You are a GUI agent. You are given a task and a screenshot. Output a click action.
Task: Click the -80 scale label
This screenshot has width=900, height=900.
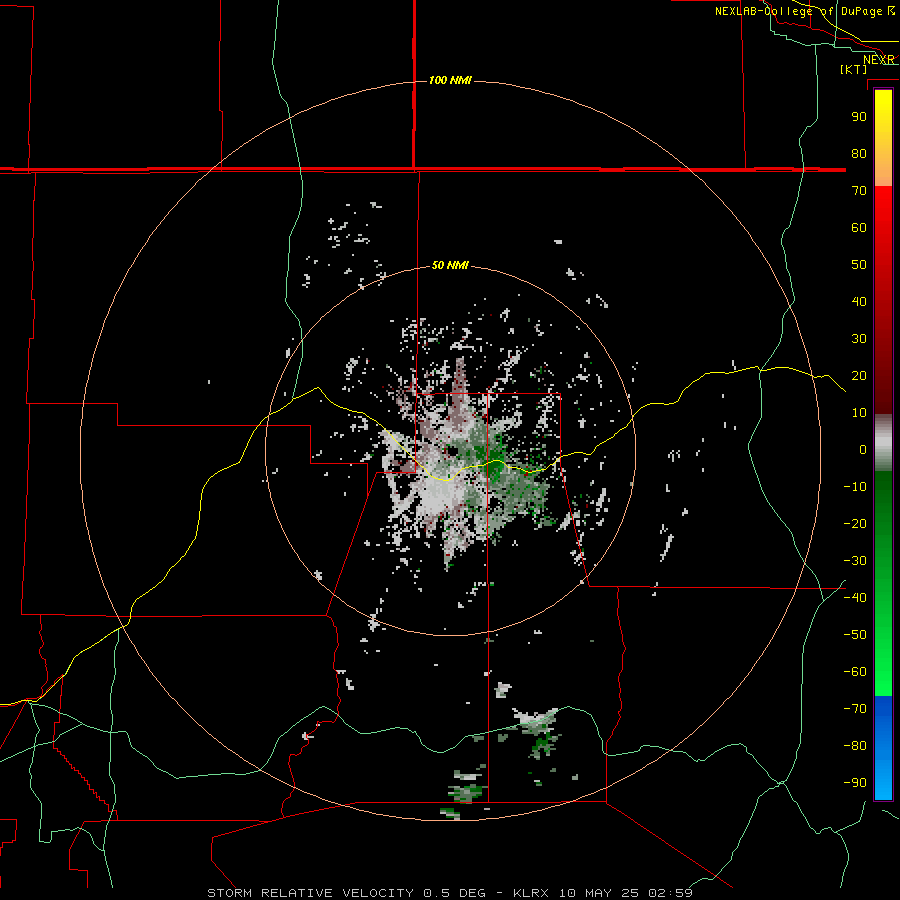click(x=855, y=746)
